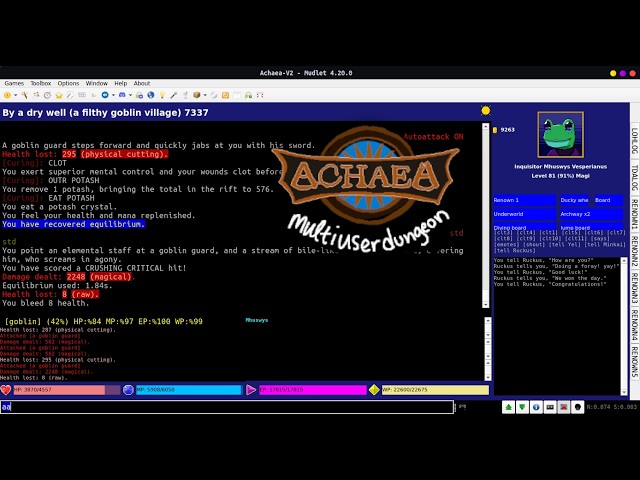The image size is (640, 480).
Task: Click the Discord icon in toolbar
Action: click(x=122, y=95)
